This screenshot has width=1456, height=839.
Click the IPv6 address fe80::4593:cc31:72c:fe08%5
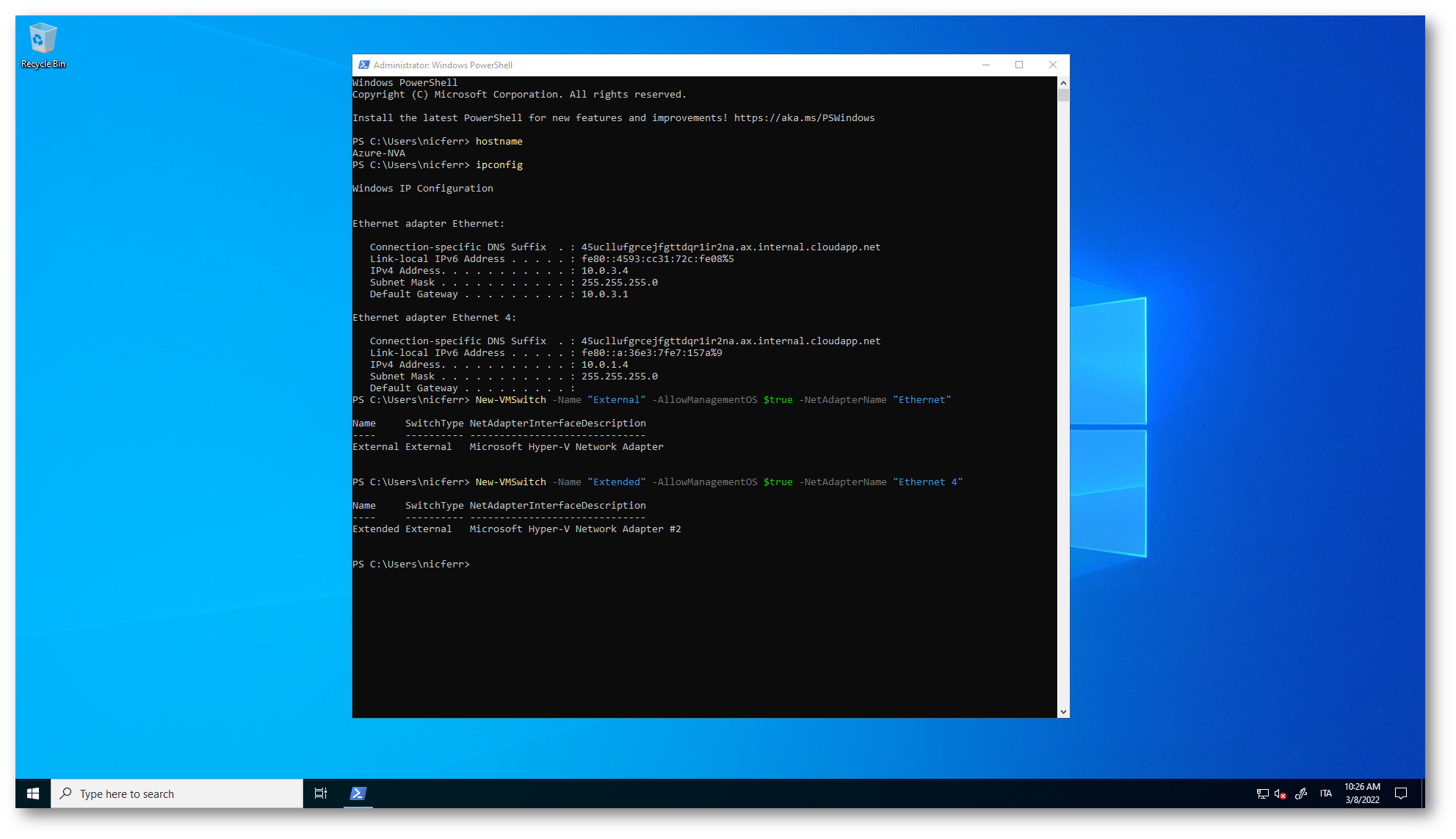(658, 259)
